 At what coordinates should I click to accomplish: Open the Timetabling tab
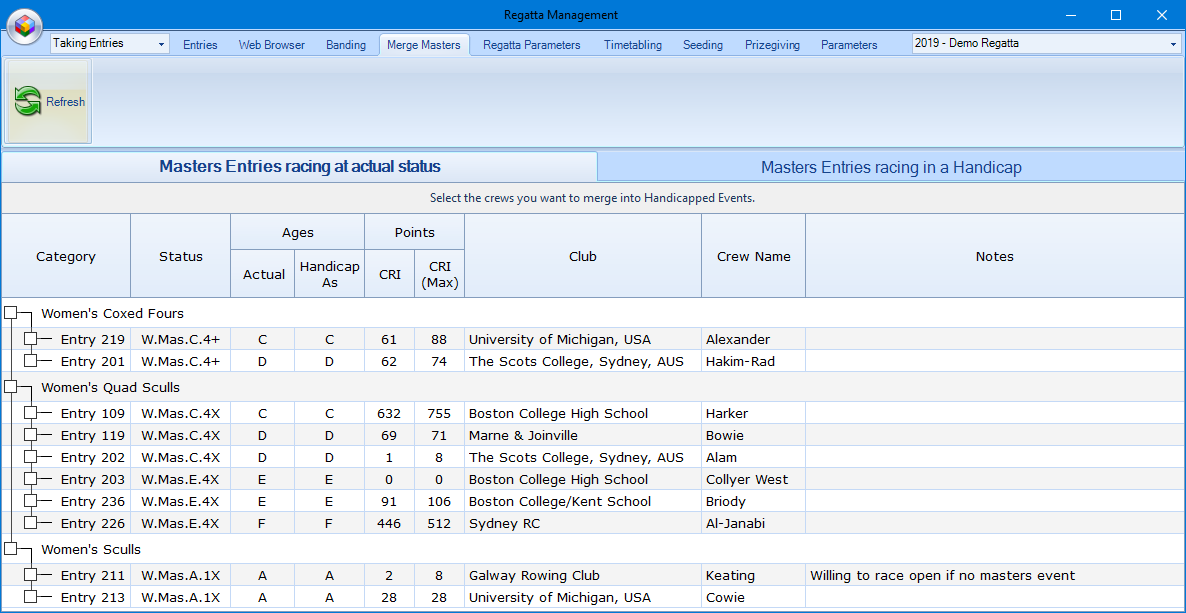pos(632,44)
